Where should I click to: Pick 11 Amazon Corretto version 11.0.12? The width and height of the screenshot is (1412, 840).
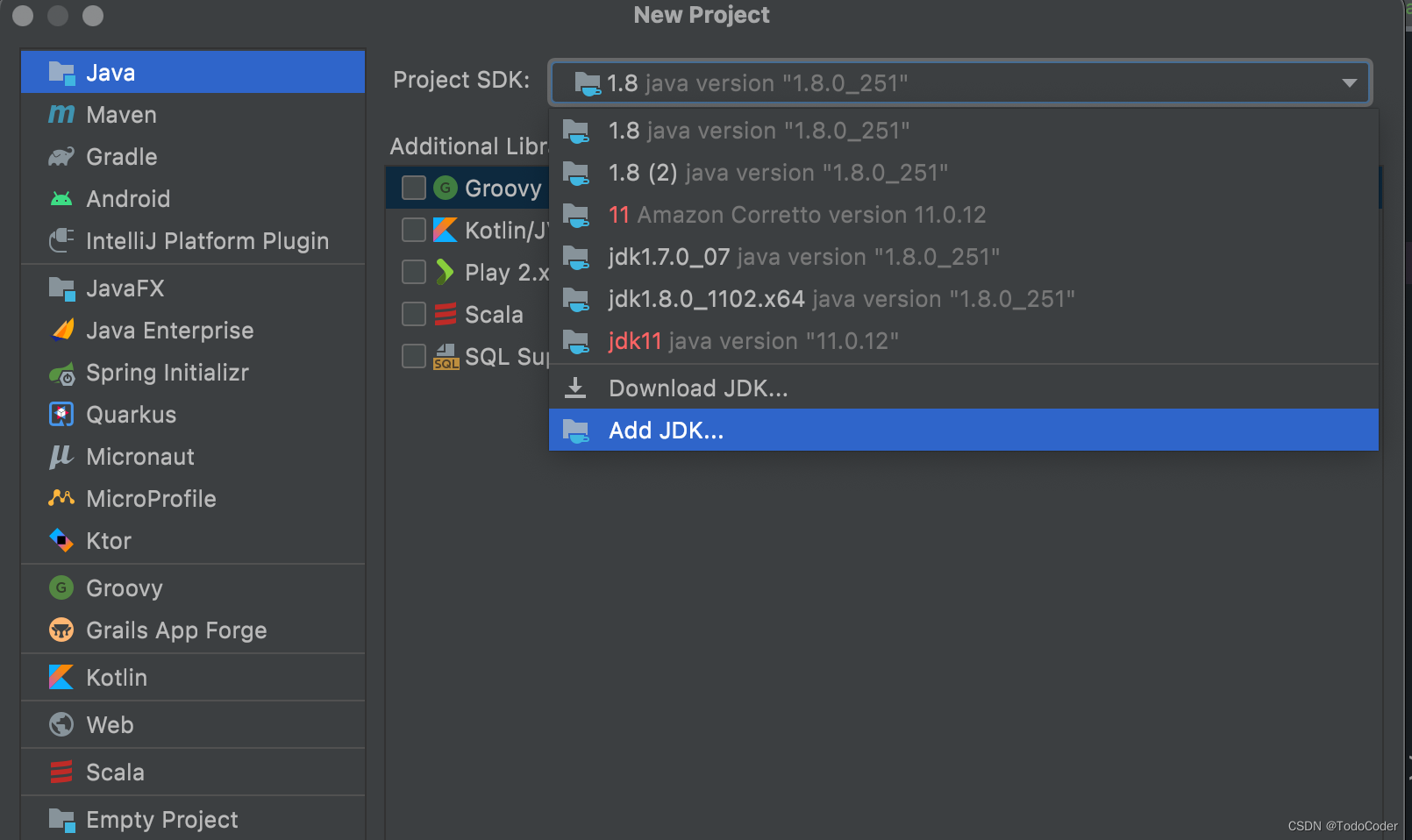(x=963, y=215)
